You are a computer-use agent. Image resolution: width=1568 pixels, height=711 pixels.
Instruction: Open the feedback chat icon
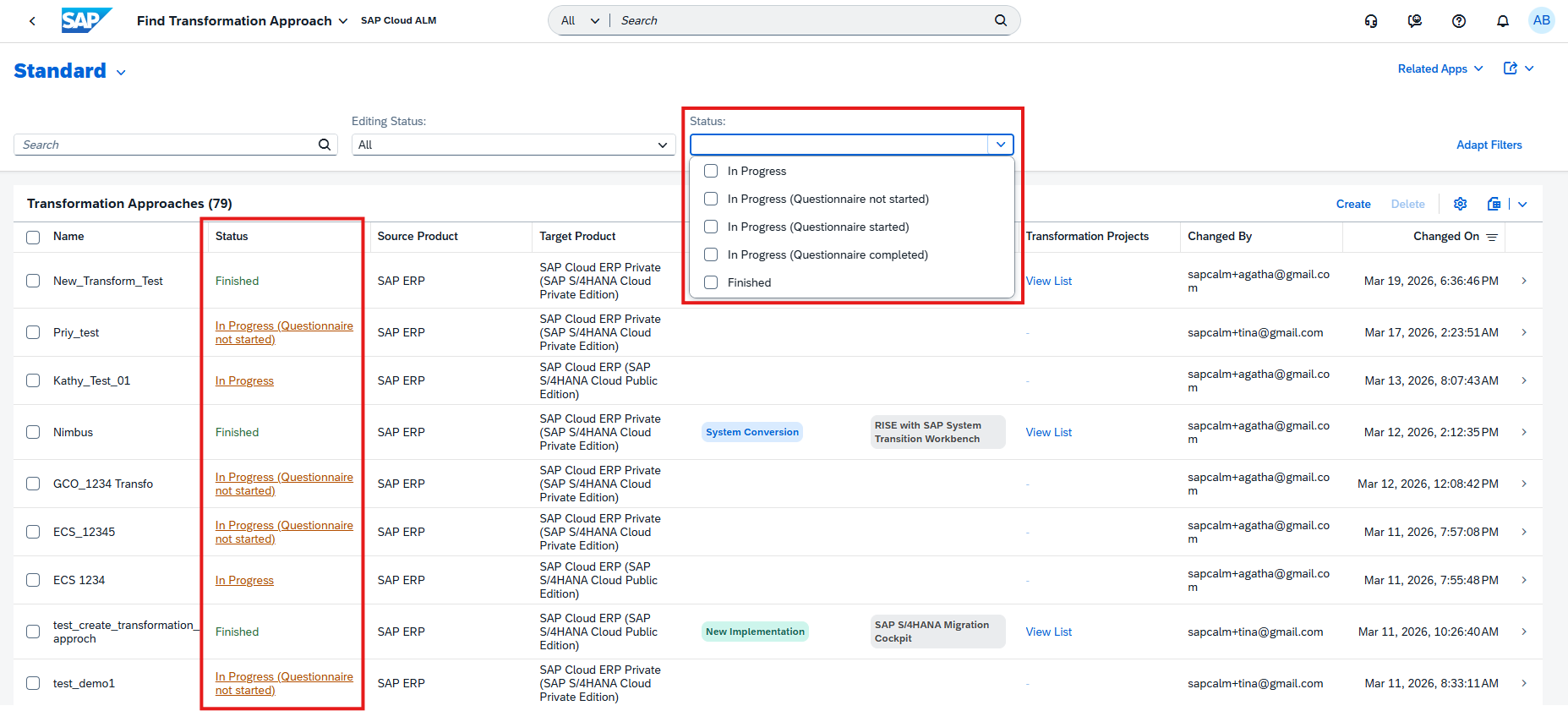pyautogui.click(x=1414, y=21)
